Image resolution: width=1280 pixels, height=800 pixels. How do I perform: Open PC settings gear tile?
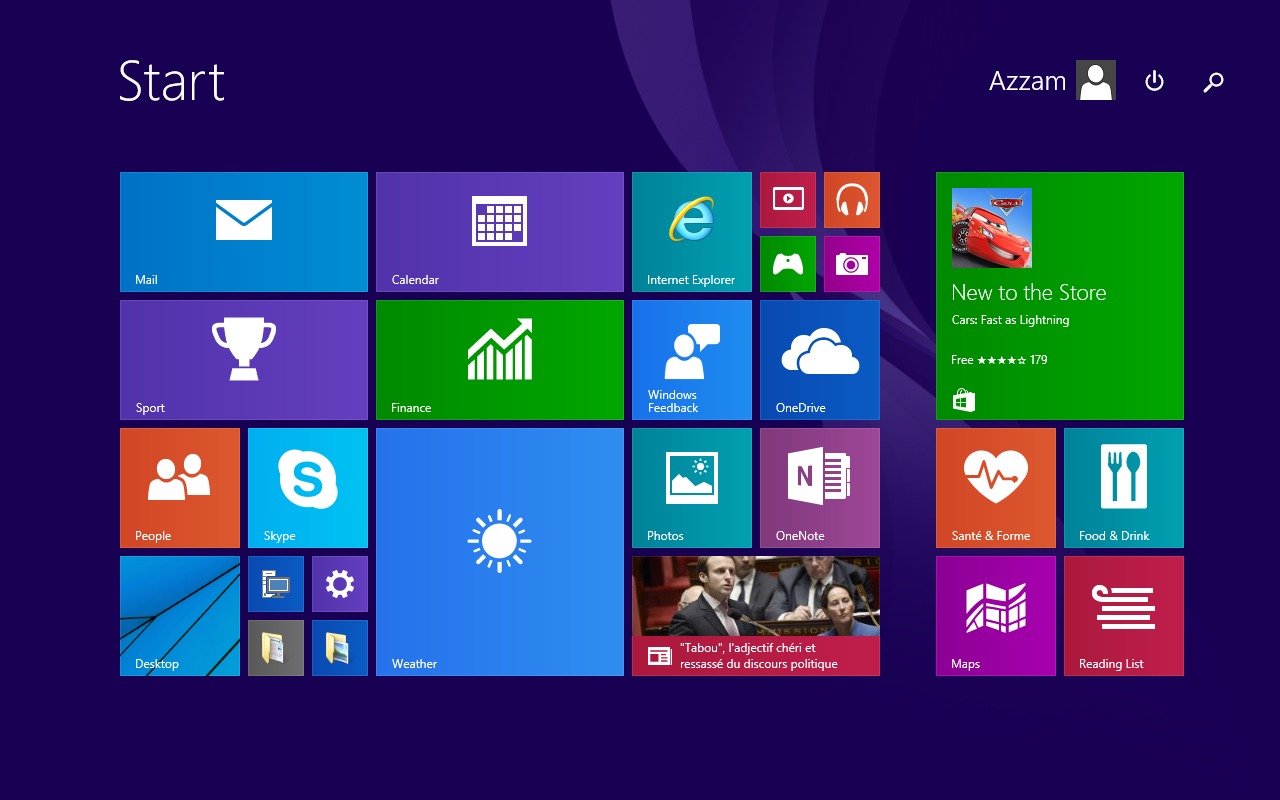pos(340,584)
